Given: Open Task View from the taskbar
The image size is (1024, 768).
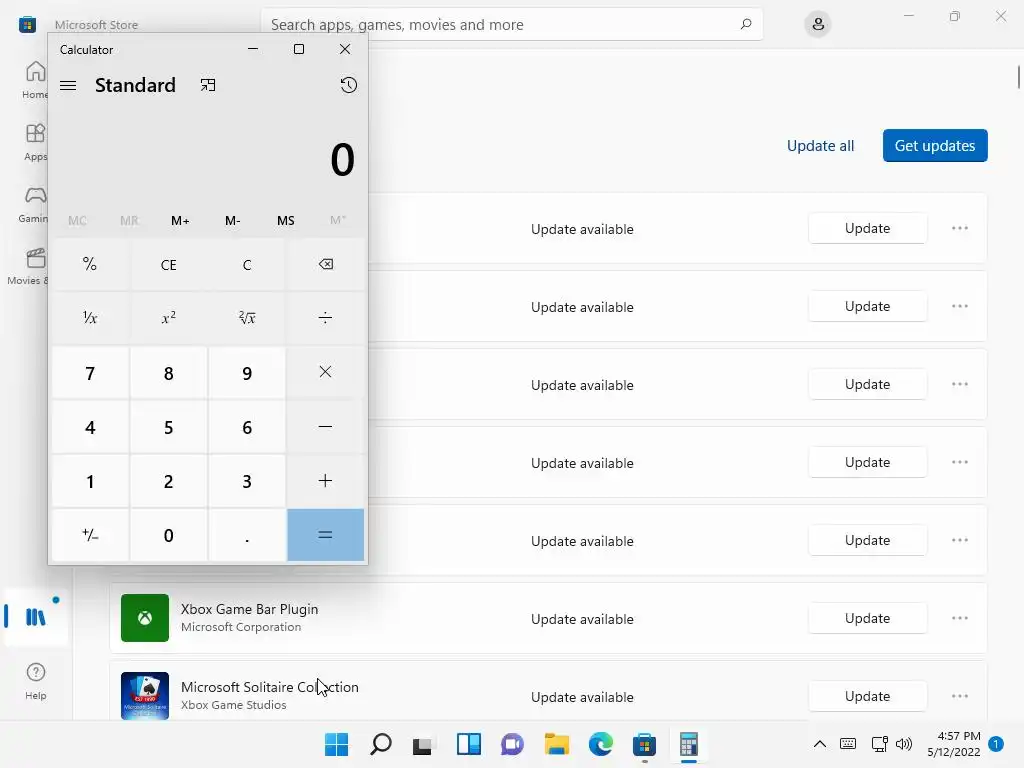Looking at the screenshot, I should point(424,744).
